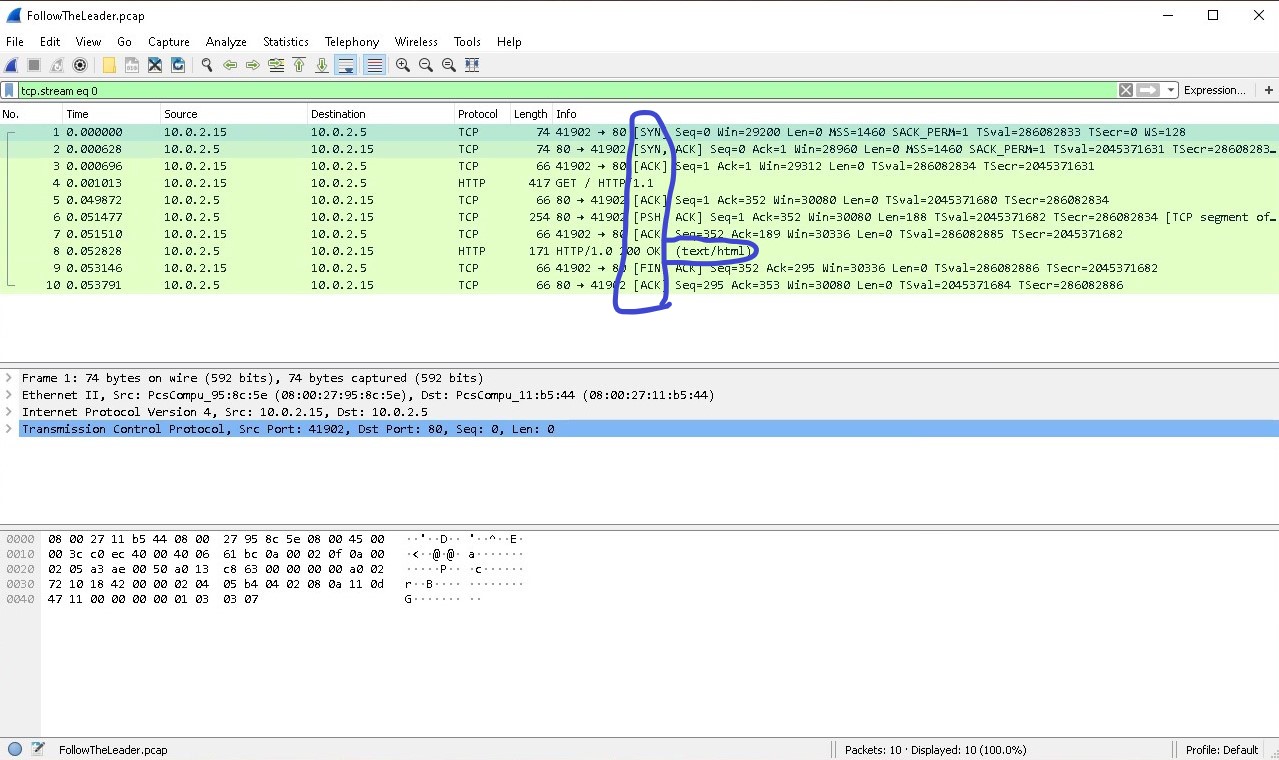
Task: Select packet 10 final ACK row
Action: click(x=639, y=285)
